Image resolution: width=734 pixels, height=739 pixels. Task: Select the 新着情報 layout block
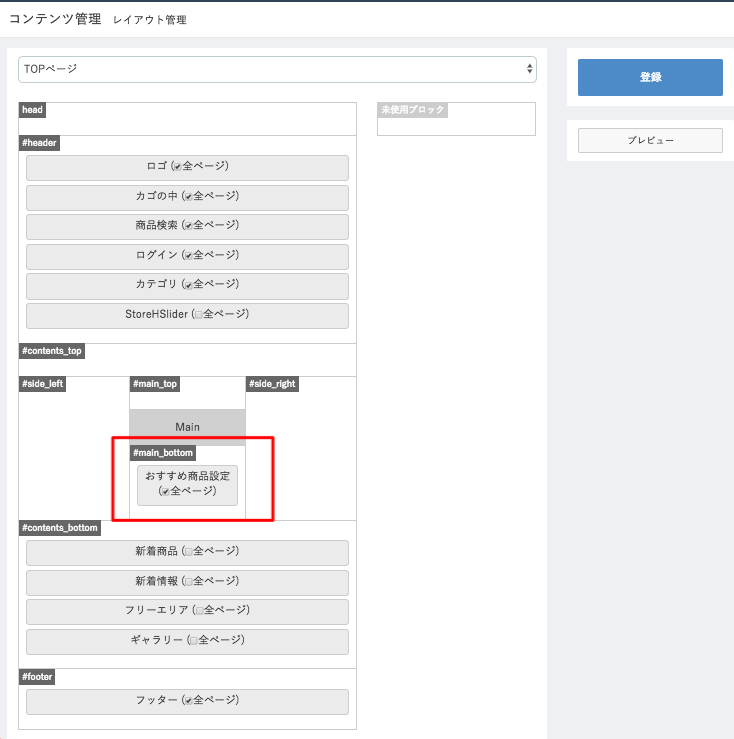click(x=187, y=583)
